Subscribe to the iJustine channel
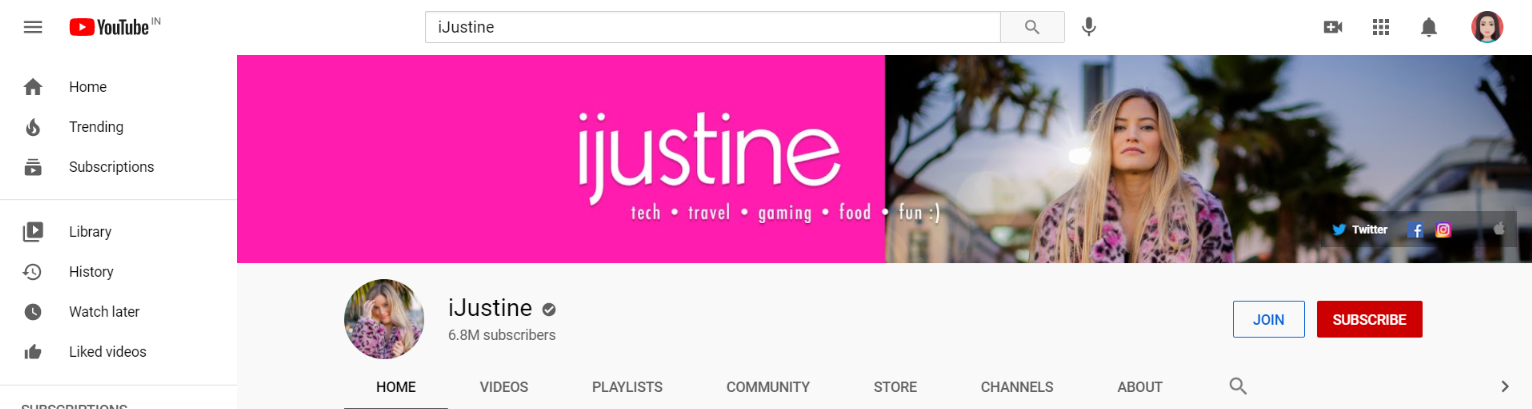This screenshot has height=409, width=1532. [1369, 319]
